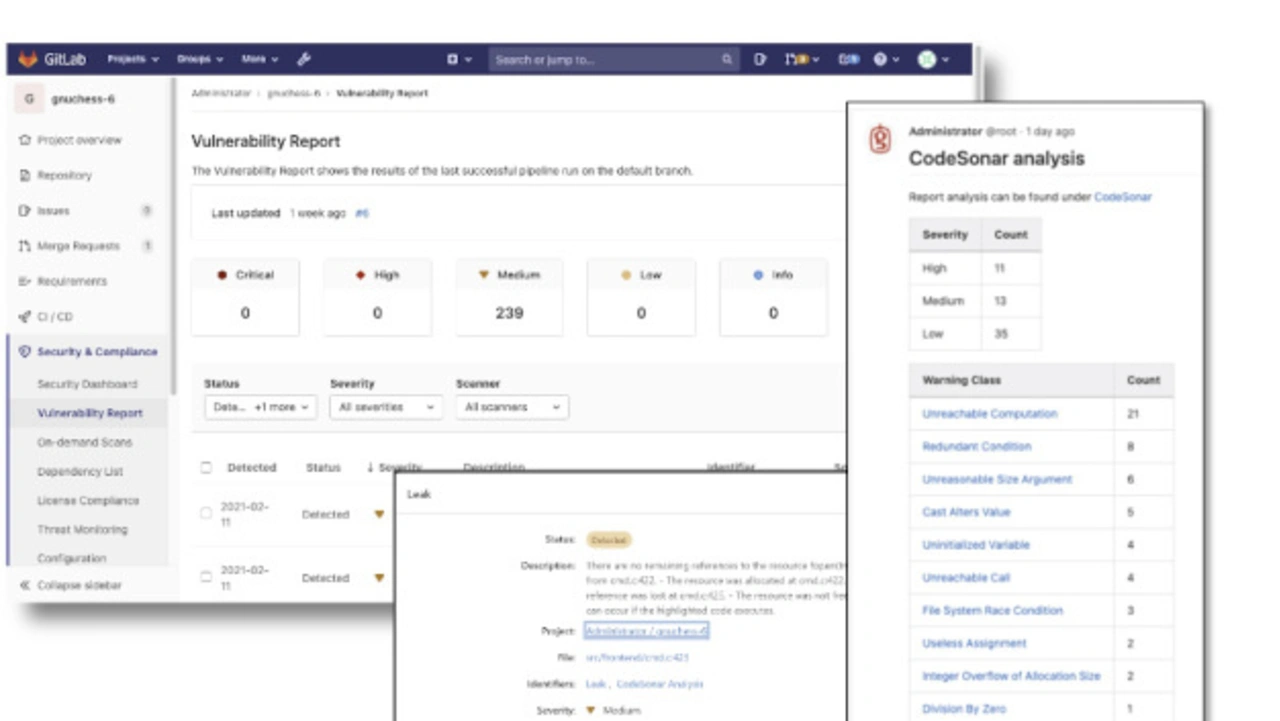This screenshot has height=721, width=1280.
Task: Check the first vulnerability row checkbox
Action: coord(206,514)
